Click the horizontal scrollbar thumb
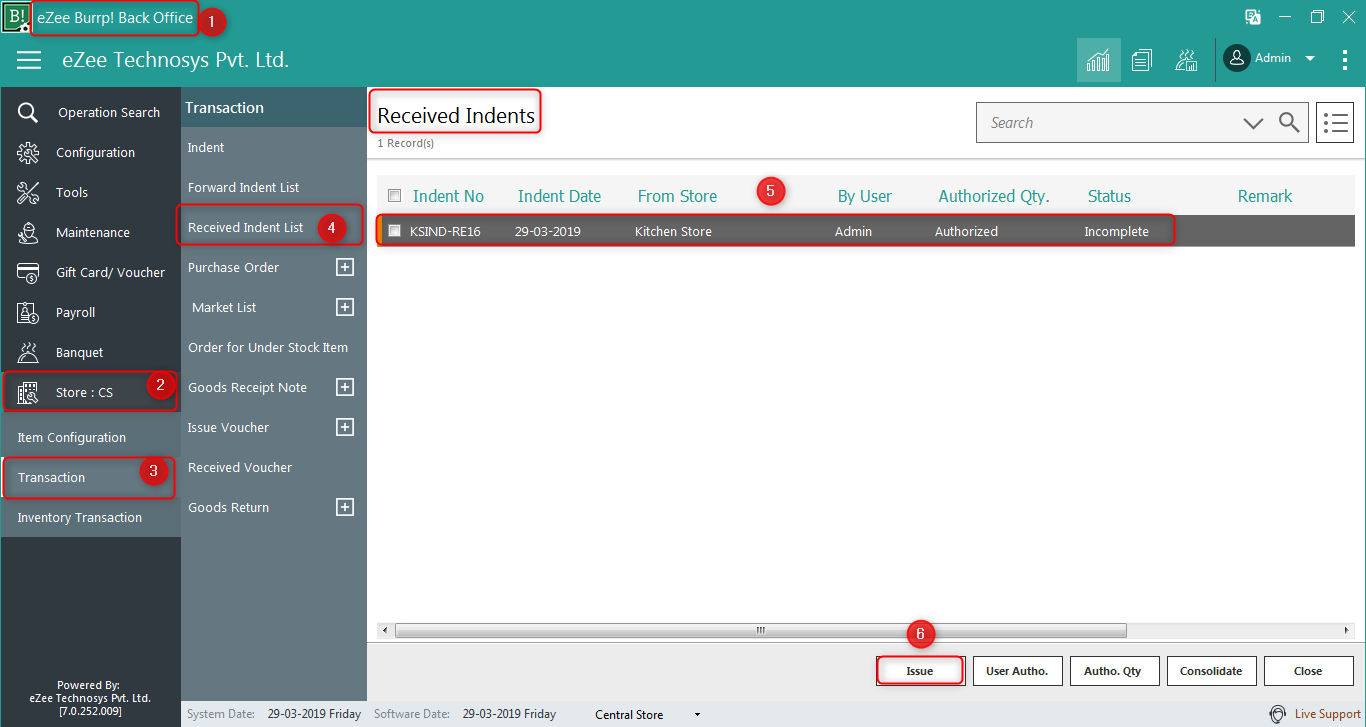This screenshot has height=727, width=1366. point(760,630)
